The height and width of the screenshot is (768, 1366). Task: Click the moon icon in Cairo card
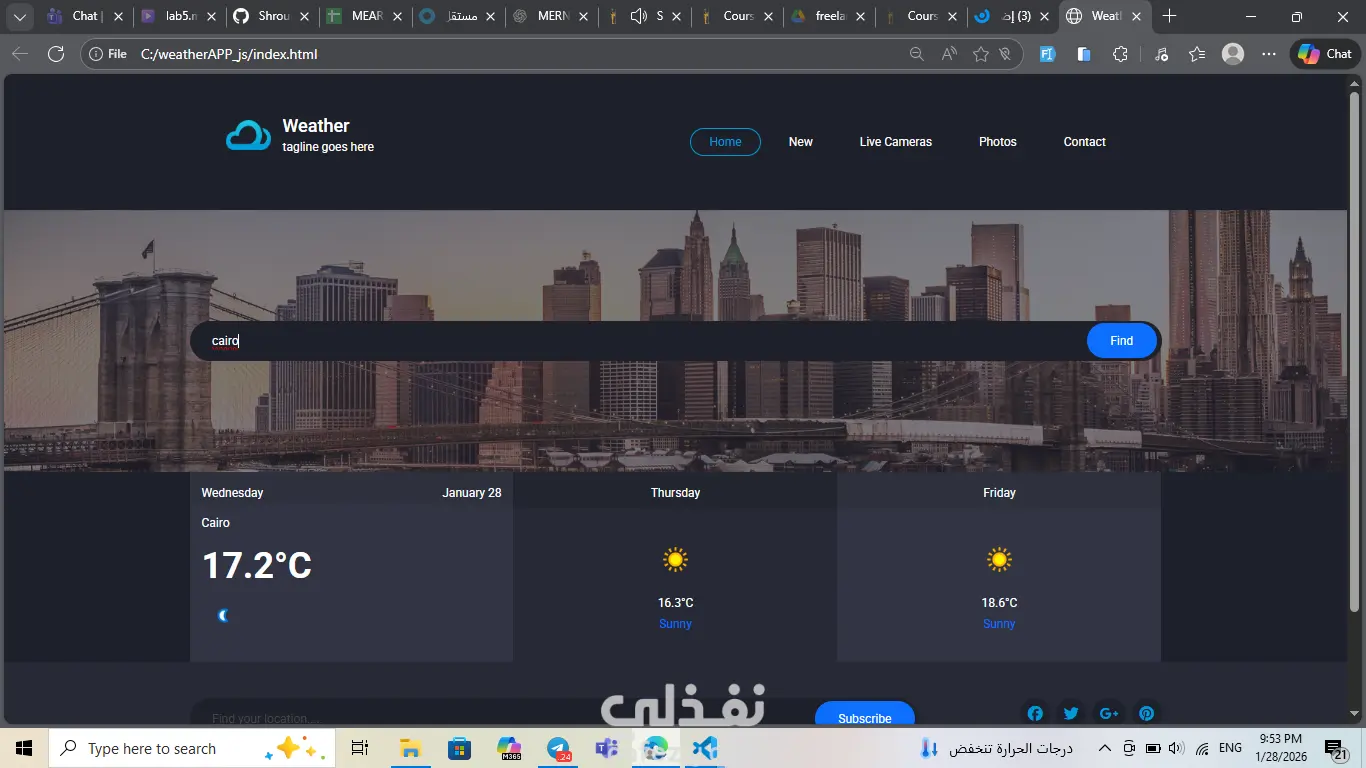[x=224, y=615]
